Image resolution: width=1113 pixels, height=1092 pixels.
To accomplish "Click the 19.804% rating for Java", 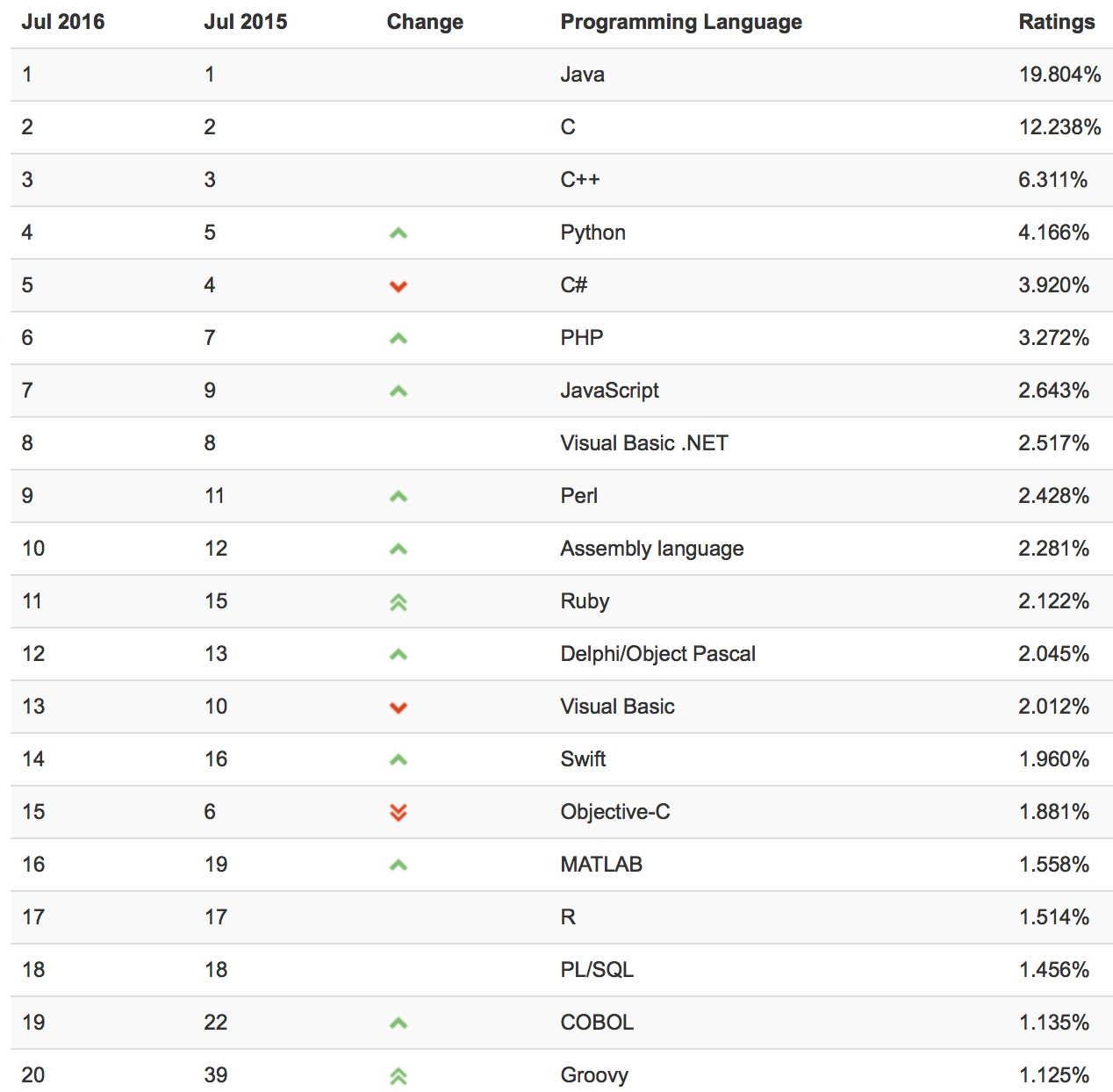I will click(1059, 75).
